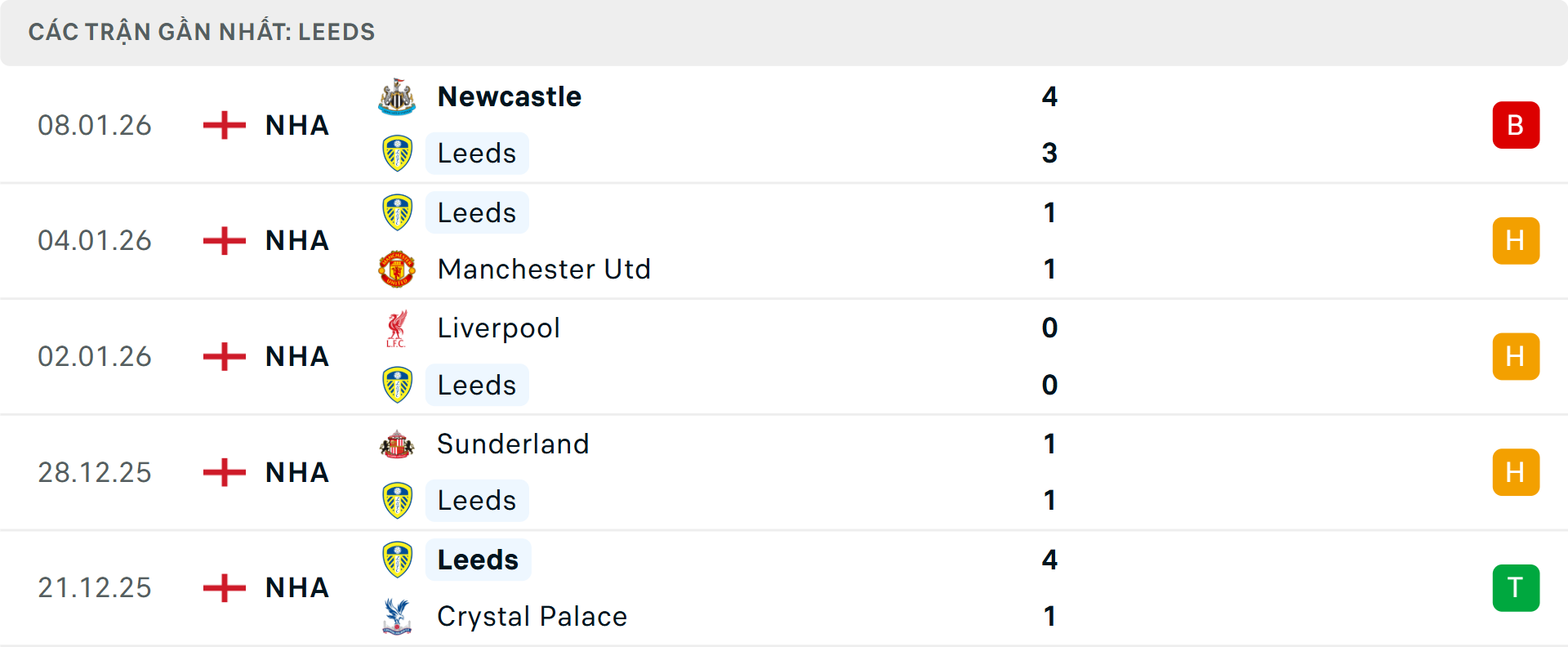
Task: Toggle the green T badge on Crystal Palace row
Action: click(1517, 587)
